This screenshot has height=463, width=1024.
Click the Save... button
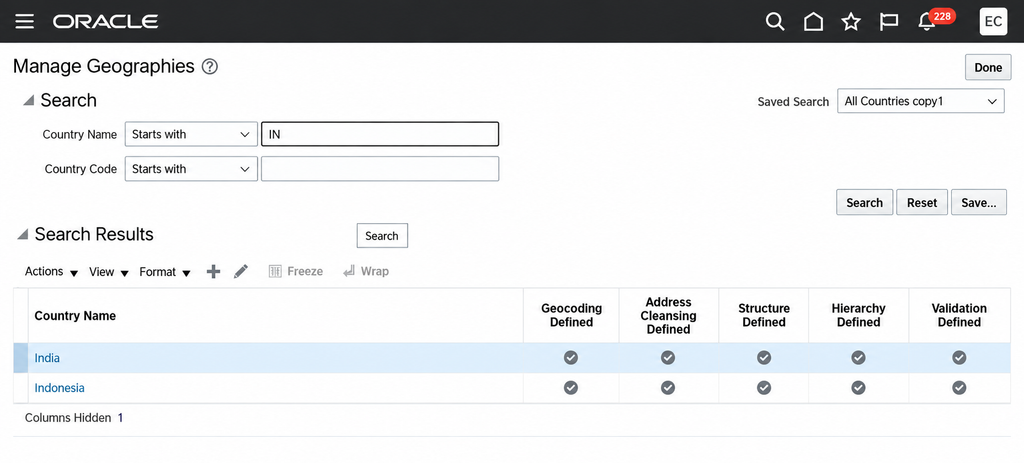click(979, 202)
